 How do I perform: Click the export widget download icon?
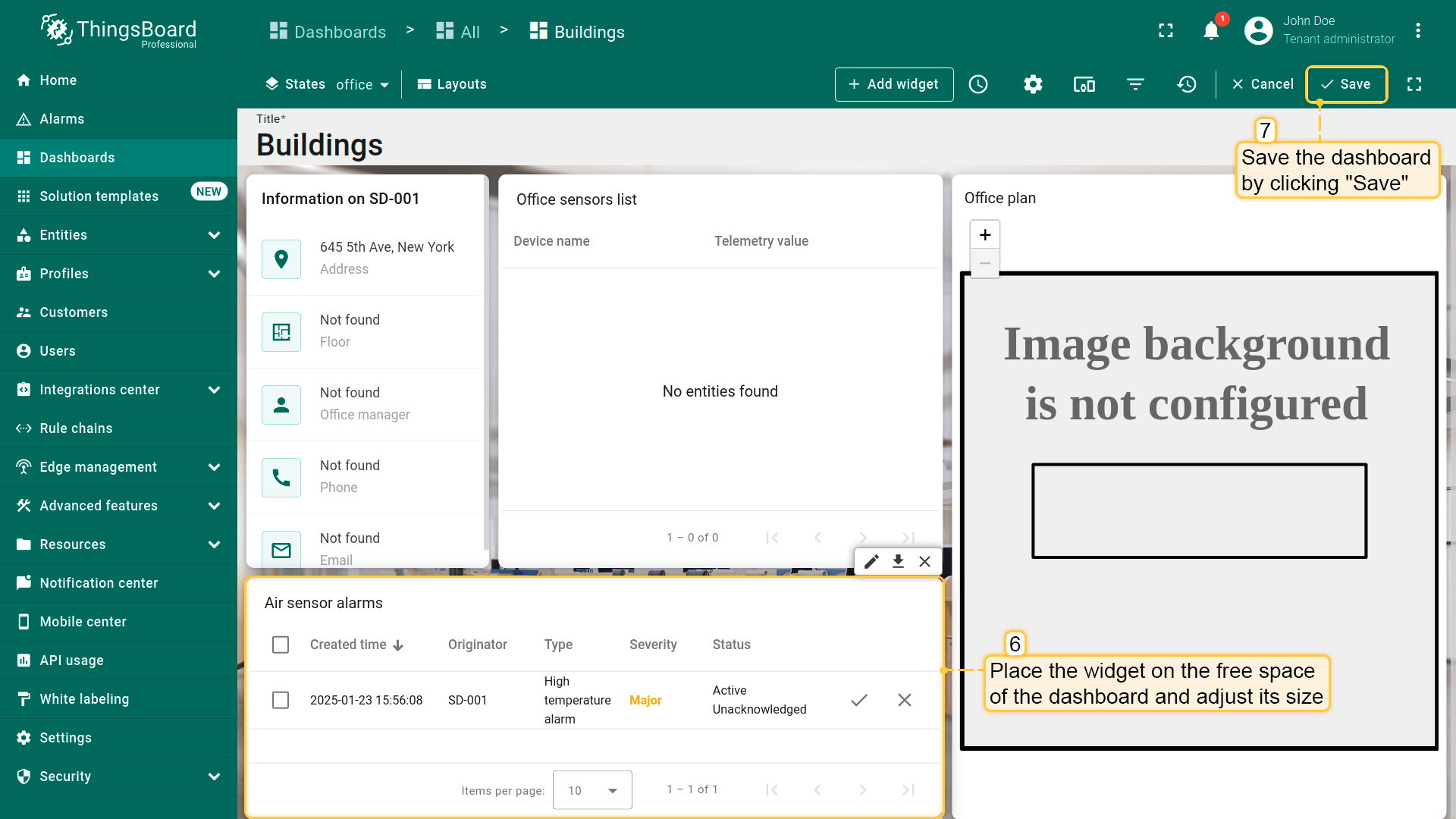[898, 561]
